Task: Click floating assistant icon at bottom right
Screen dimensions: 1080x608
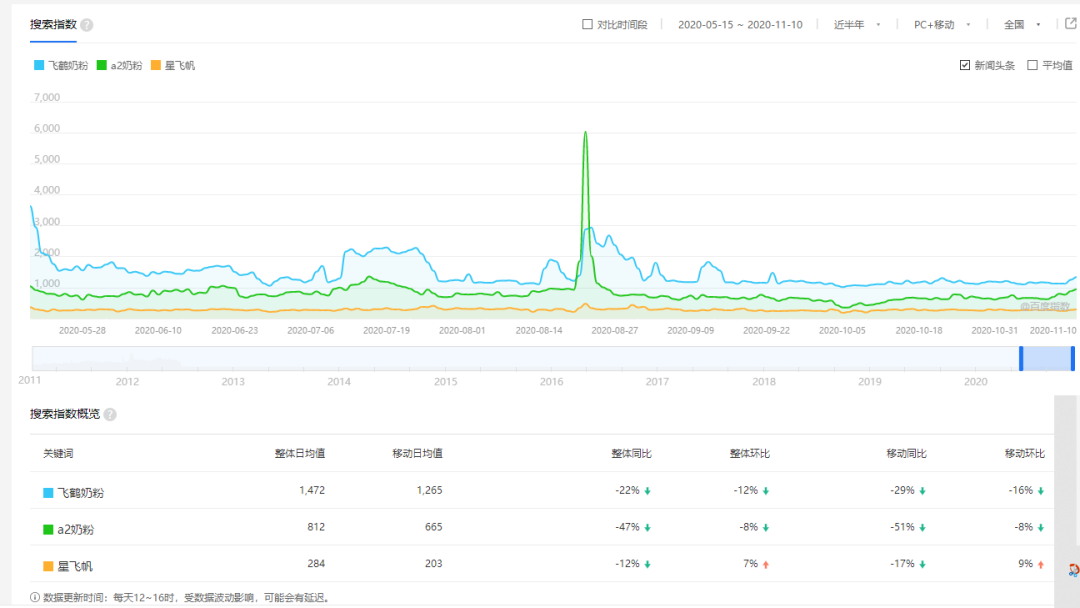Action: 1074,569
